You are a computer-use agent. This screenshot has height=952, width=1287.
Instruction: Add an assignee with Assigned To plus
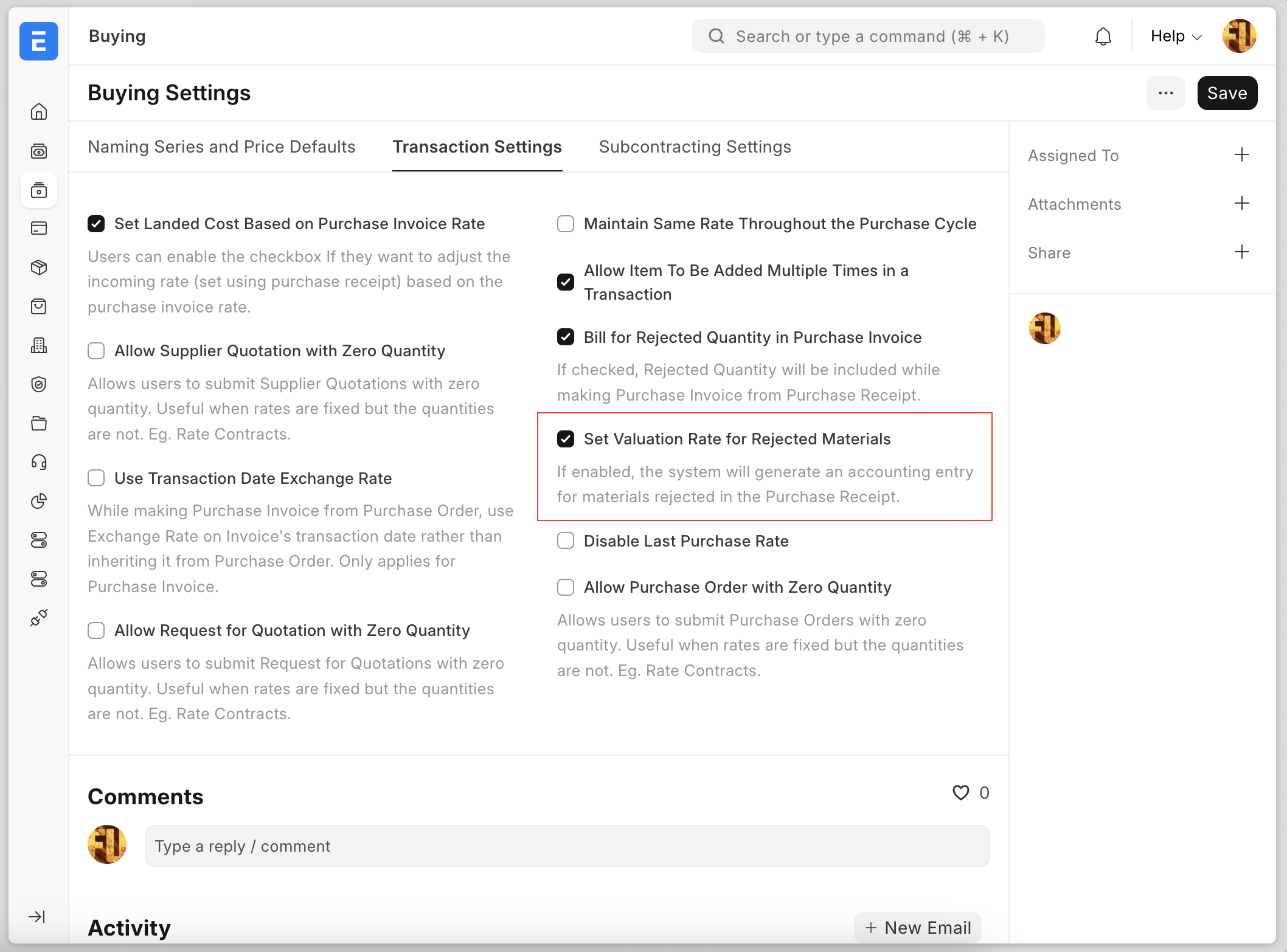point(1241,155)
